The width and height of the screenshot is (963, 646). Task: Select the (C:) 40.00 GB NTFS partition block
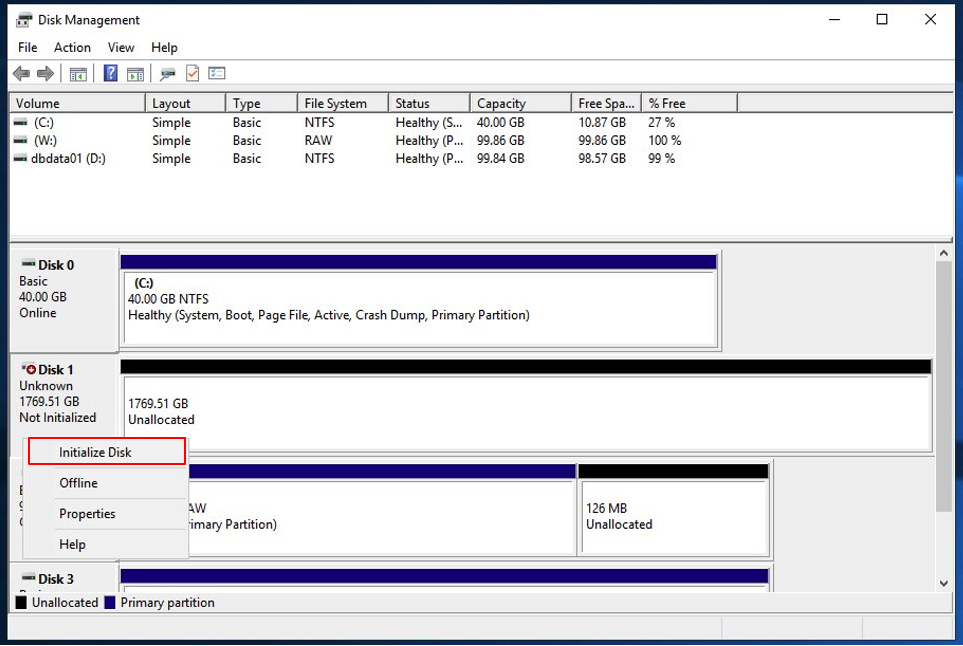tap(419, 302)
